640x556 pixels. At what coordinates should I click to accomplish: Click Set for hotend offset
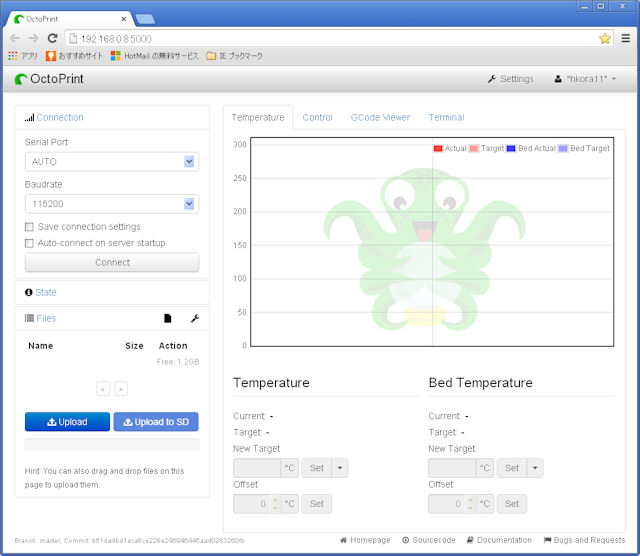coord(317,504)
